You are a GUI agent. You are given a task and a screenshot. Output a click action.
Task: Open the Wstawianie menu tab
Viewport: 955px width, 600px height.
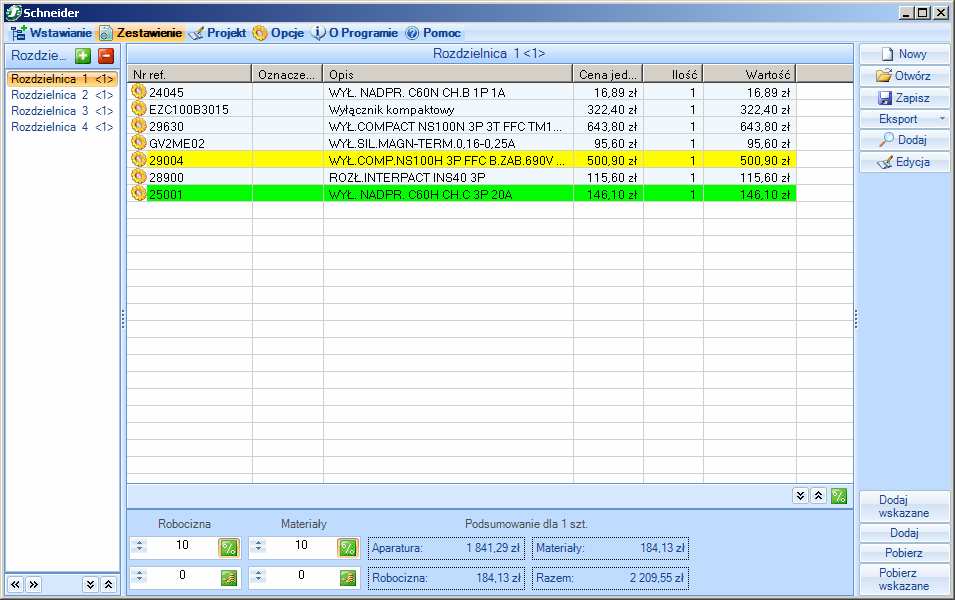pyautogui.click(x=52, y=33)
